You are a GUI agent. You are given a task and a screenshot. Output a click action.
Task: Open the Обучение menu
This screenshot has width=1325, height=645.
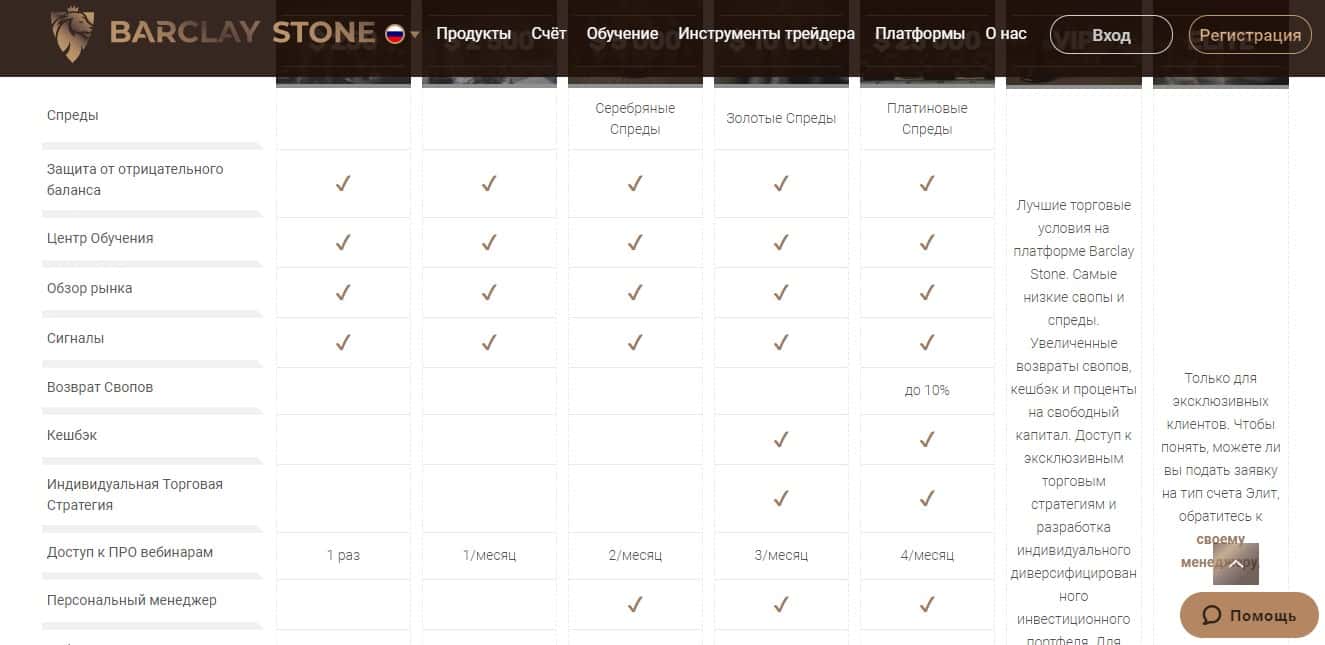(622, 34)
